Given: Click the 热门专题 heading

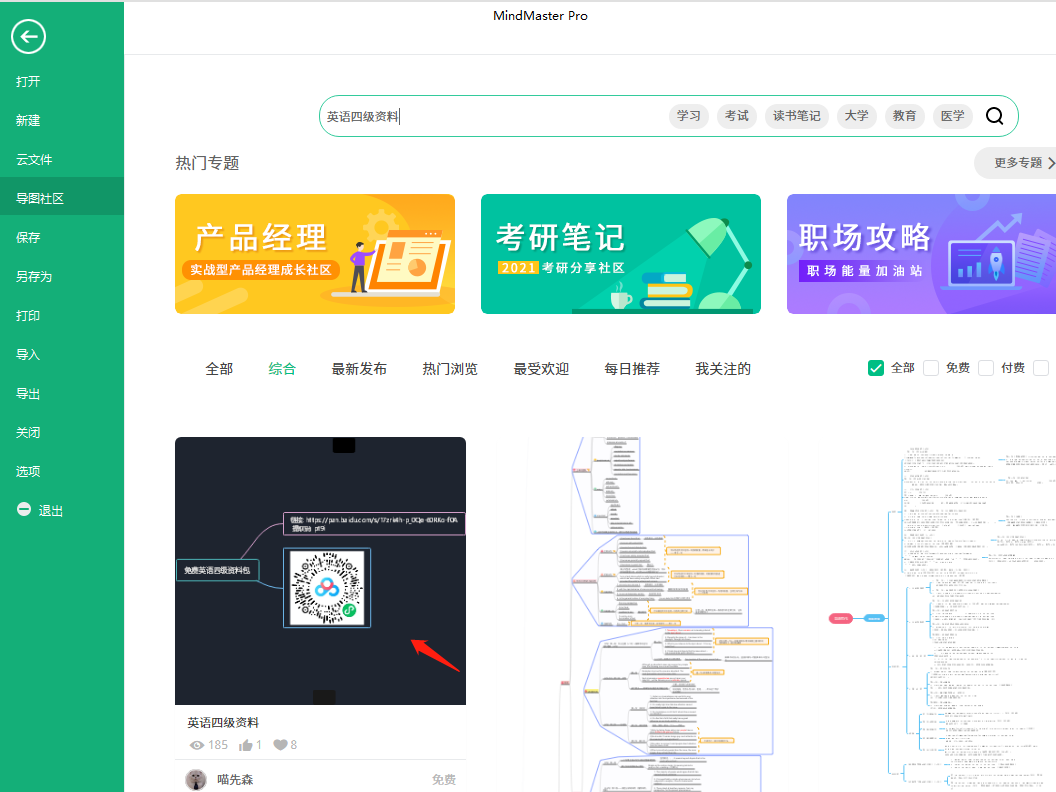Looking at the screenshot, I should (207, 163).
